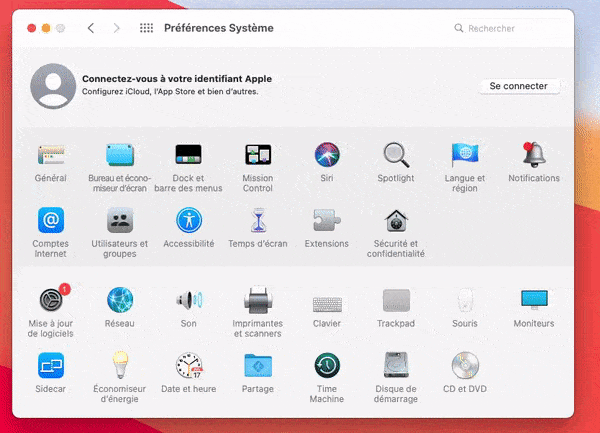Image resolution: width=600 pixels, height=433 pixels.
Task: Click the Apple ID avatar picture
Action: 53,86
